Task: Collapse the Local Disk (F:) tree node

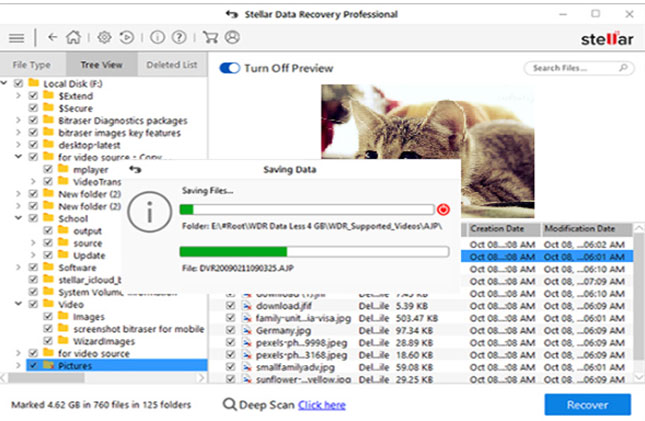Action: 4,84
